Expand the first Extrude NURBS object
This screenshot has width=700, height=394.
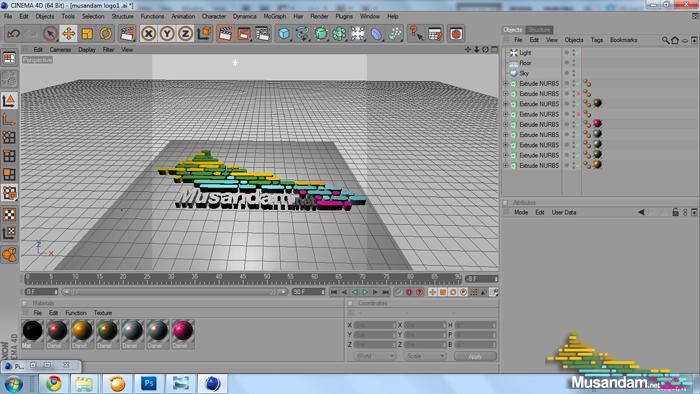(x=506, y=83)
